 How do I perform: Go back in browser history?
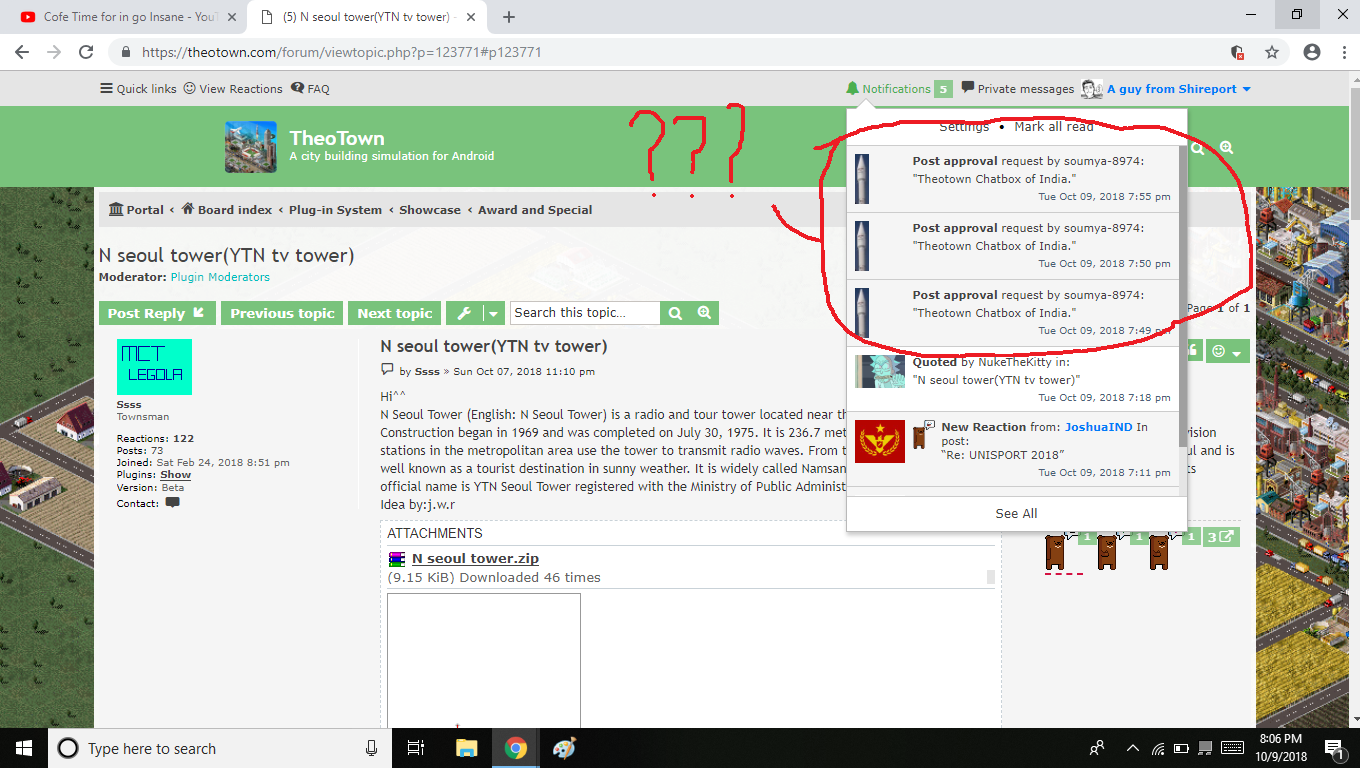point(22,52)
